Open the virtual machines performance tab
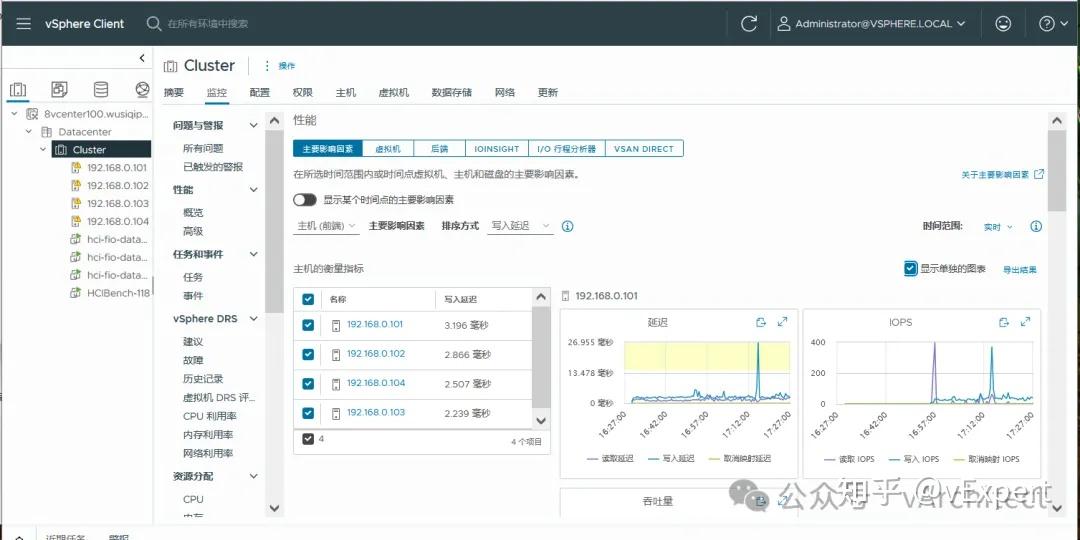1080x540 pixels. pyautogui.click(x=388, y=149)
